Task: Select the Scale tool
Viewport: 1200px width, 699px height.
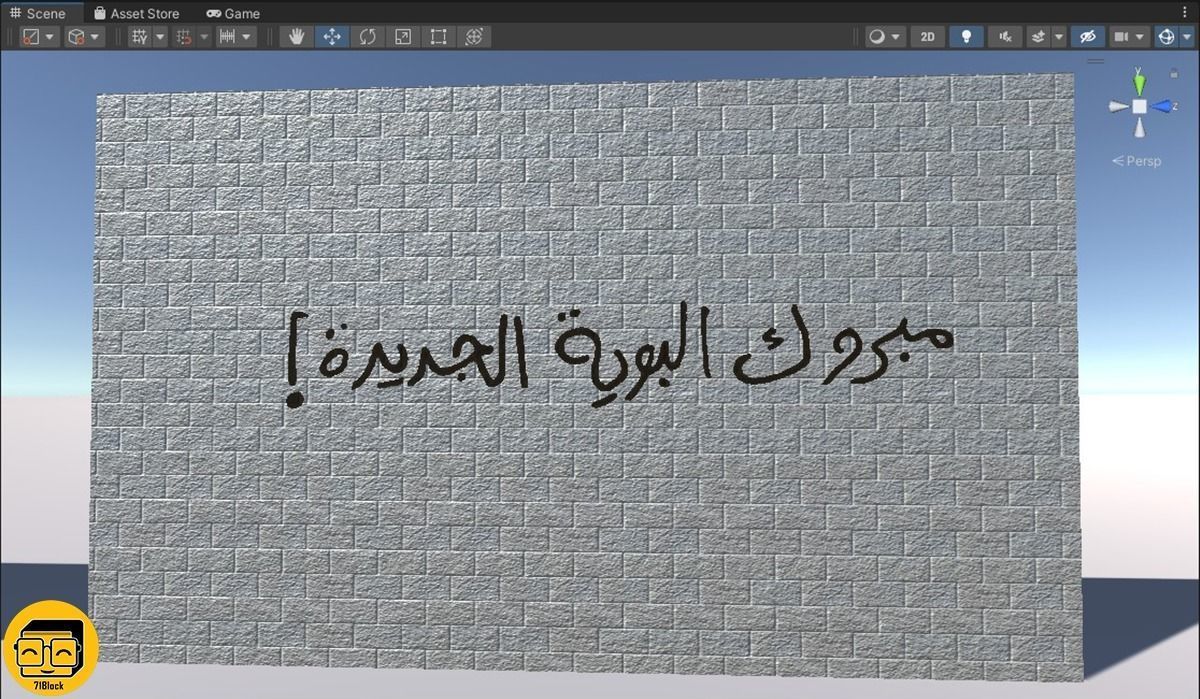Action: click(402, 37)
